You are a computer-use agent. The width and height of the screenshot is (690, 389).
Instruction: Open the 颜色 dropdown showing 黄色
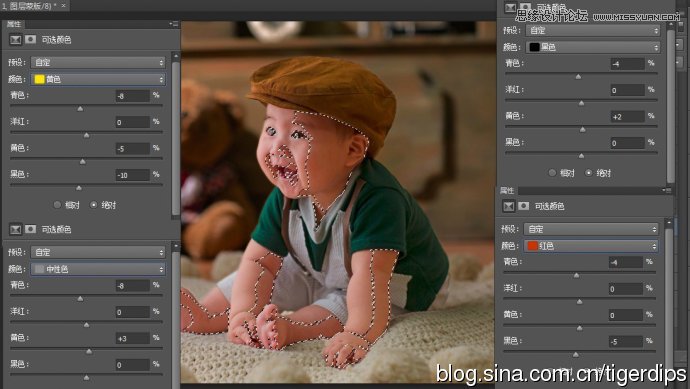tap(98, 79)
